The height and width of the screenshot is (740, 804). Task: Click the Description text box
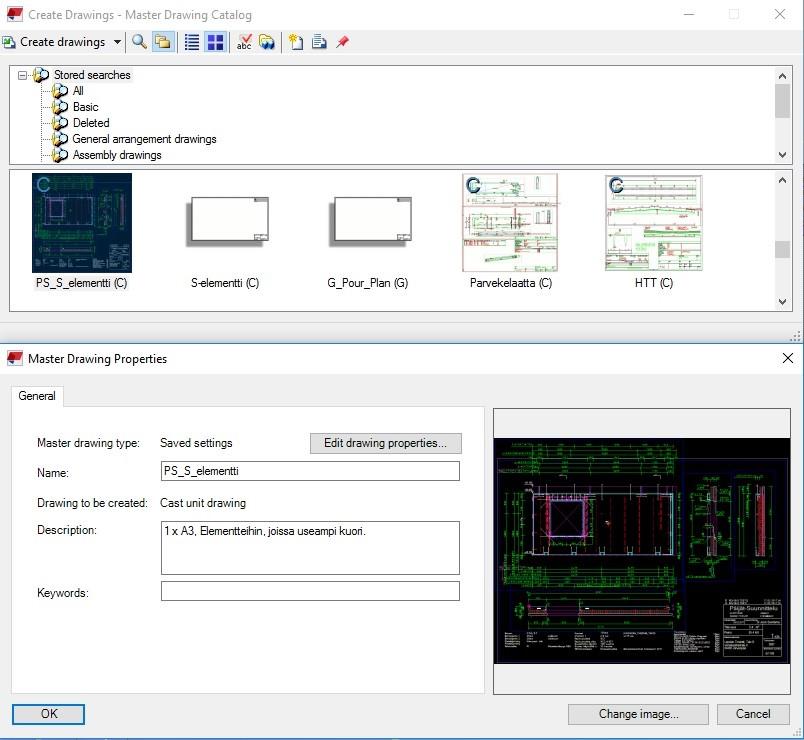point(310,548)
